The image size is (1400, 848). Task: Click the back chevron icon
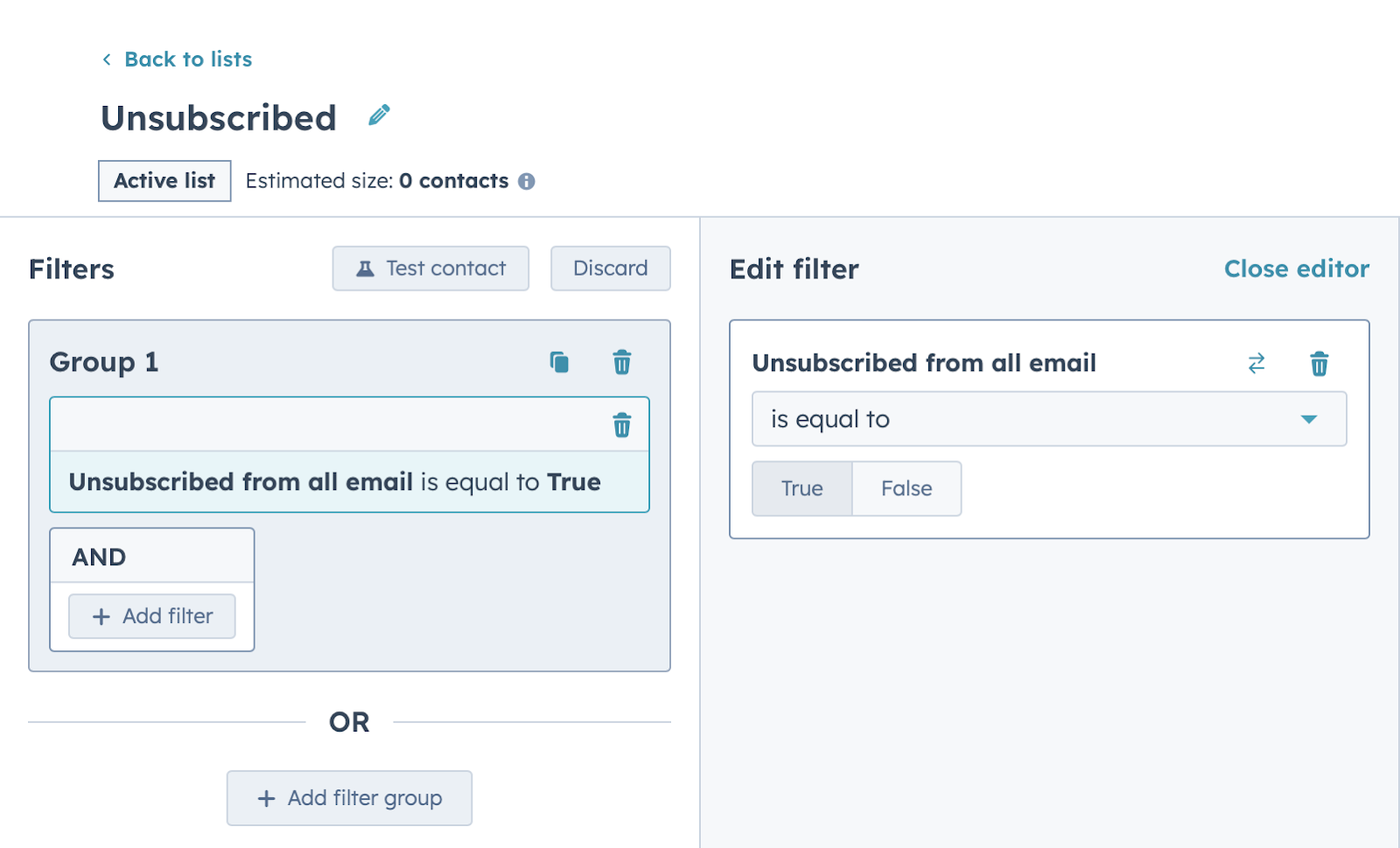pos(107,60)
